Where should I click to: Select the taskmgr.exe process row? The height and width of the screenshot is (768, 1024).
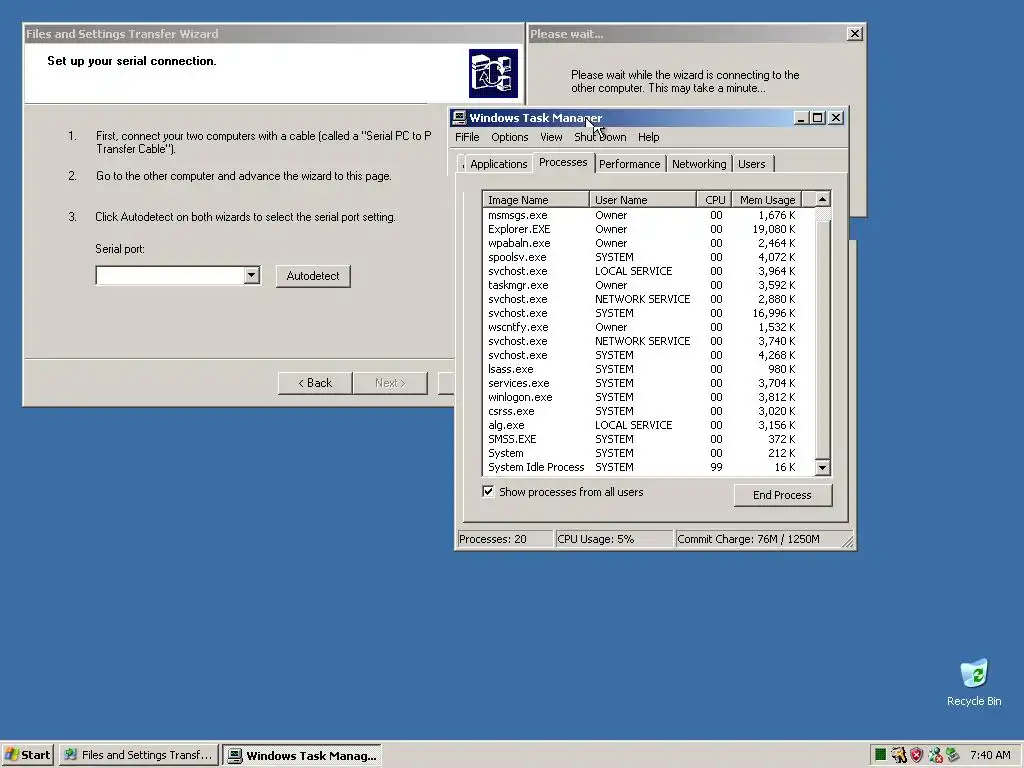coord(648,285)
